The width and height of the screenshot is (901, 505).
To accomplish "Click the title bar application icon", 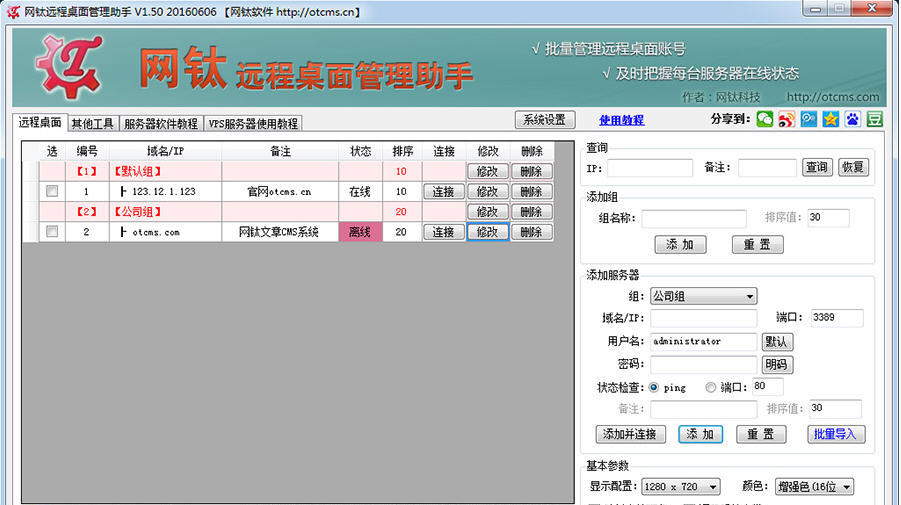I will 13,11.
